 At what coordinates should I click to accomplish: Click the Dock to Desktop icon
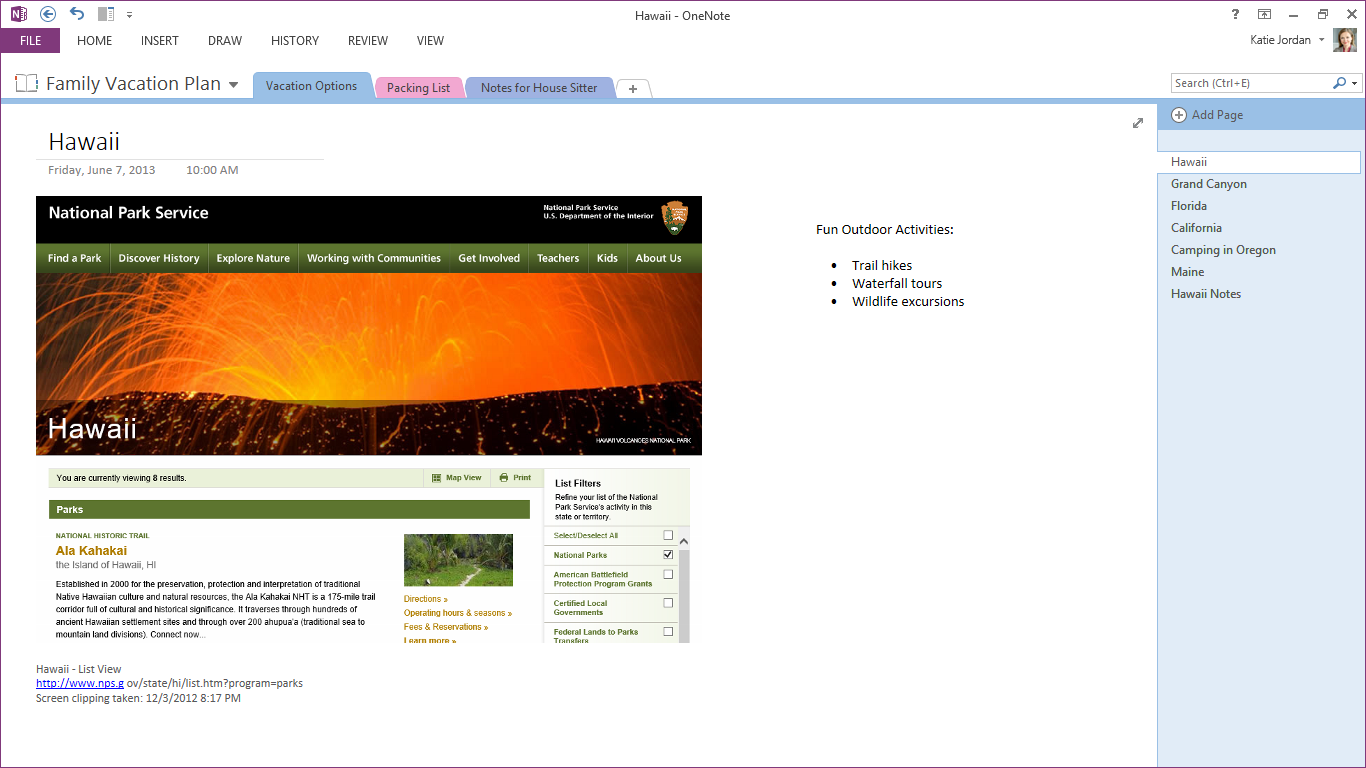coord(106,14)
